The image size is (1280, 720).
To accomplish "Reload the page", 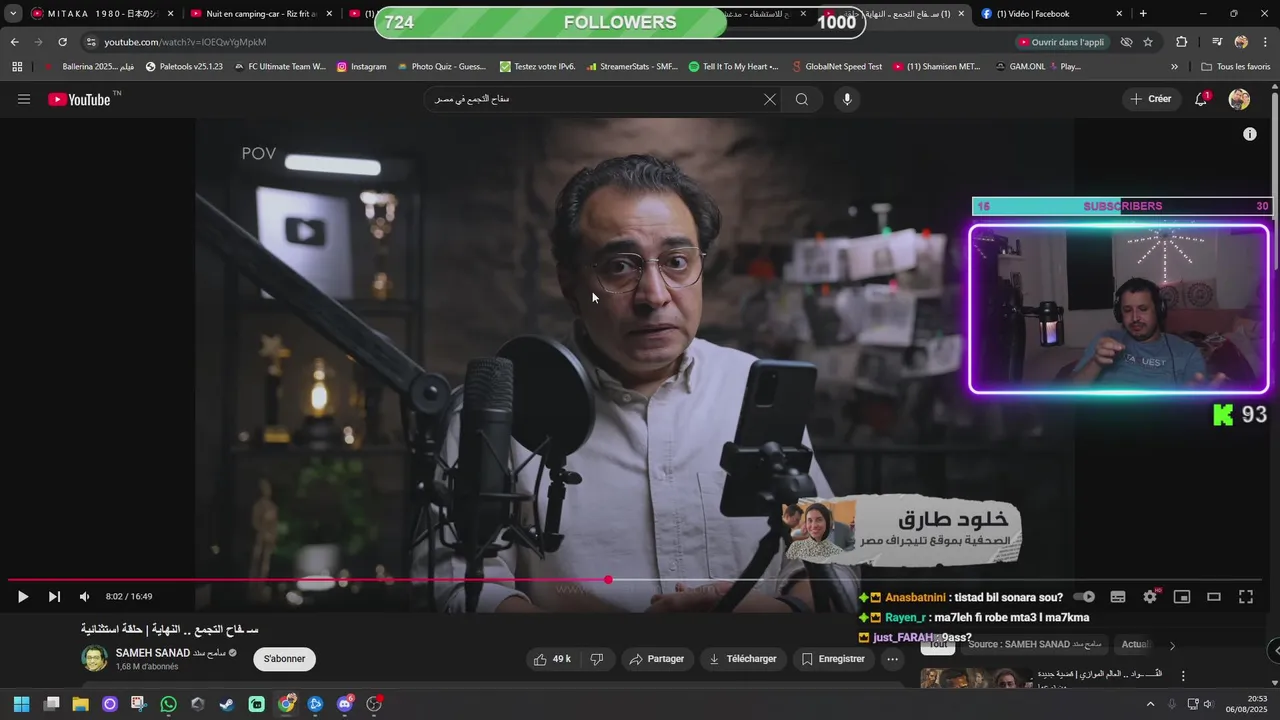I will pyautogui.click(x=62, y=42).
